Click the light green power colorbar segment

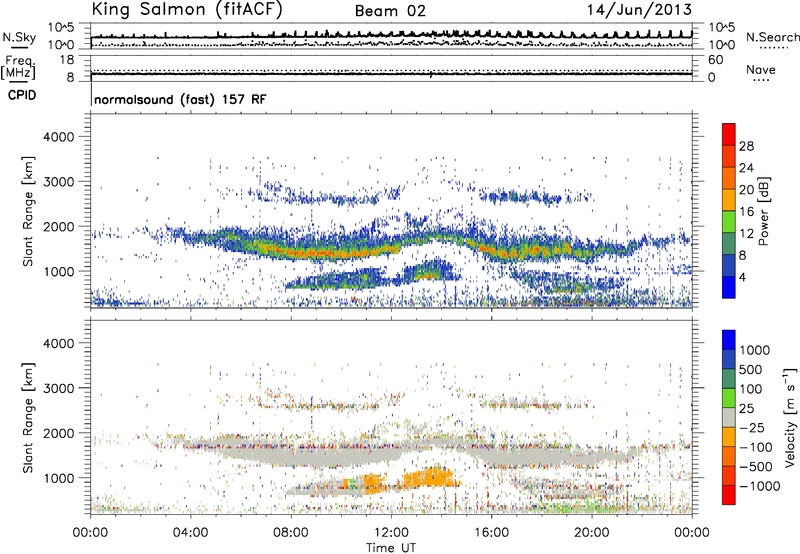pyautogui.click(x=729, y=222)
